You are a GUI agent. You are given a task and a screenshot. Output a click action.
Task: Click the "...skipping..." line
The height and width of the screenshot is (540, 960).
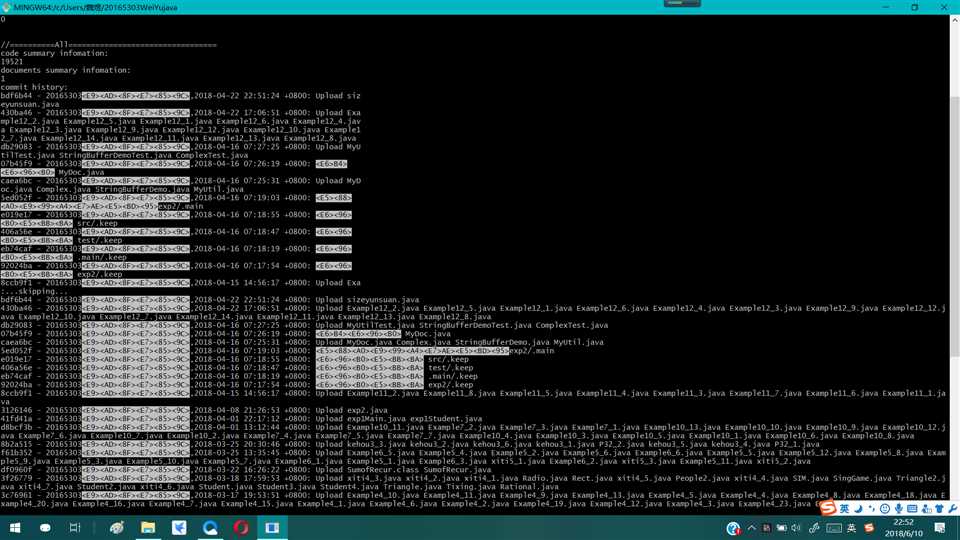click(x=34, y=291)
